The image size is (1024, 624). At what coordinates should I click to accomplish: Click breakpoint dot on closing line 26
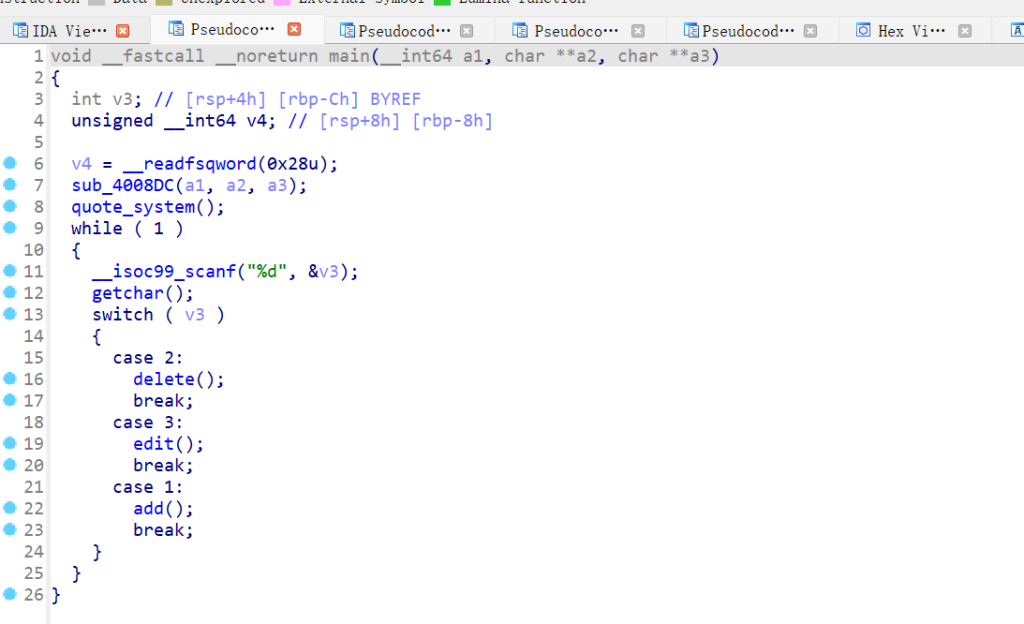(x=10, y=594)
